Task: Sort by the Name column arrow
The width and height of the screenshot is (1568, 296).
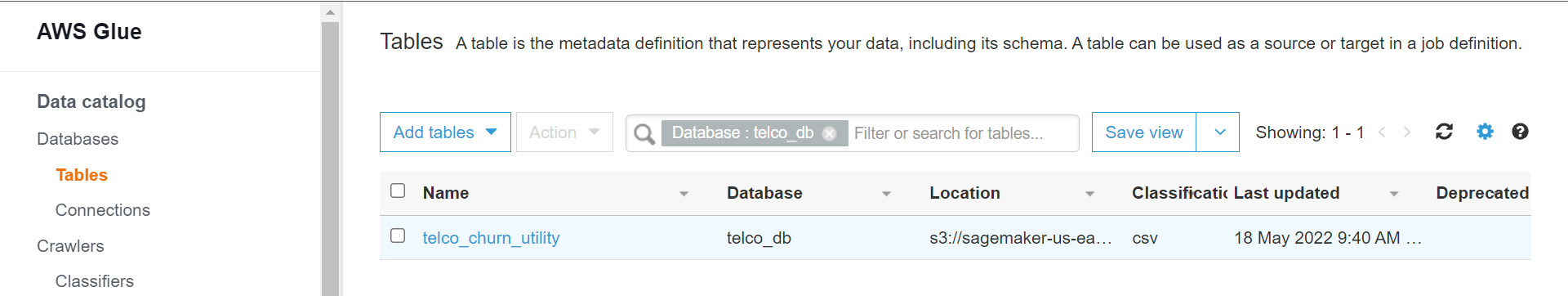Action: [x=684, y=194]
